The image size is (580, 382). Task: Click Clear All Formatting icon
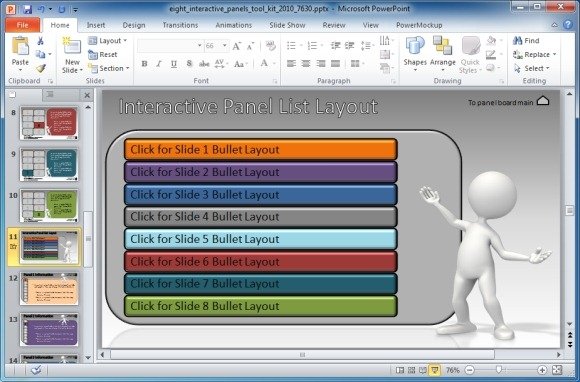click(271, 46)
